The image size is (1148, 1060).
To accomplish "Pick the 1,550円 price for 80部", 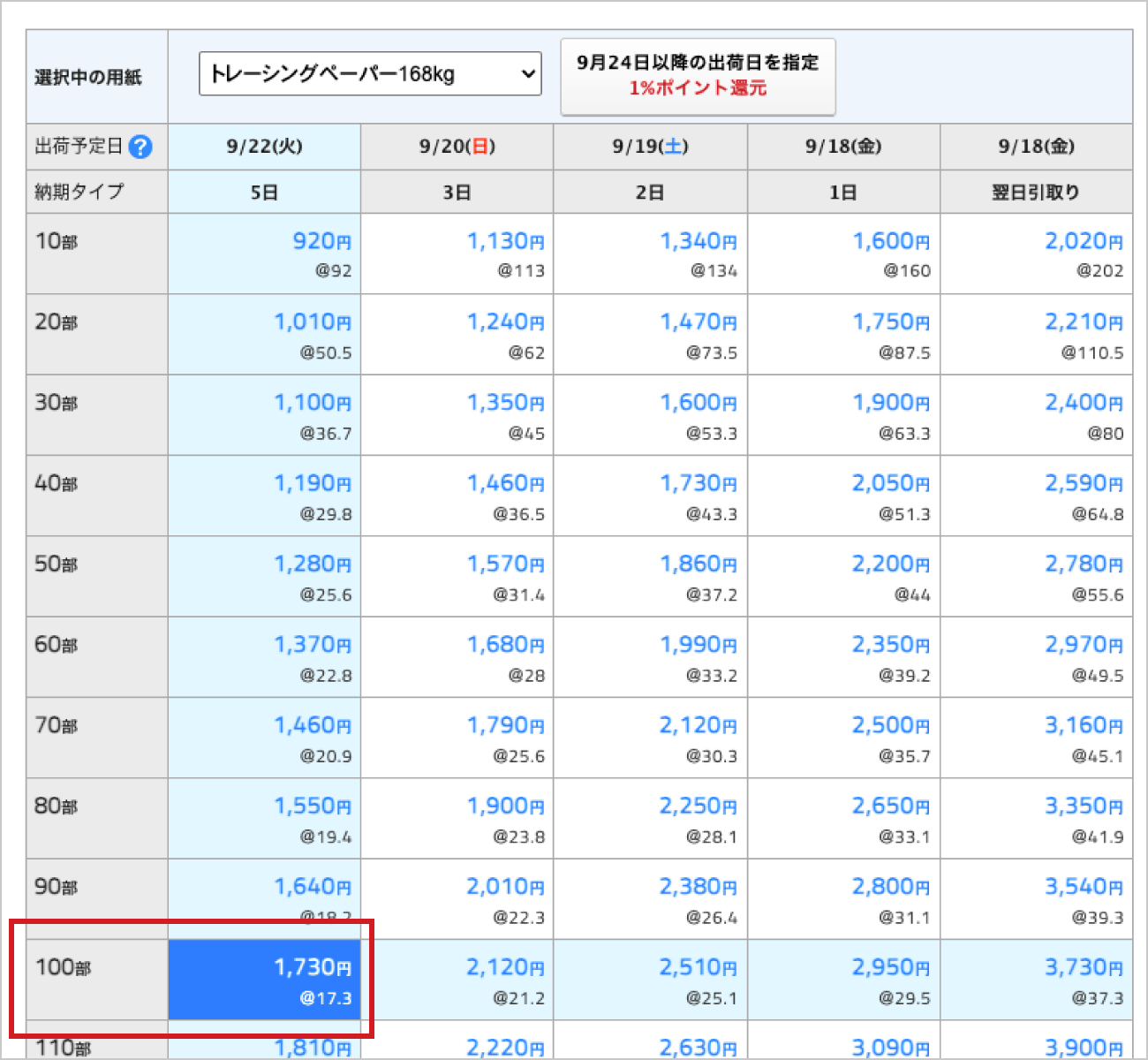I will [264, 818].
